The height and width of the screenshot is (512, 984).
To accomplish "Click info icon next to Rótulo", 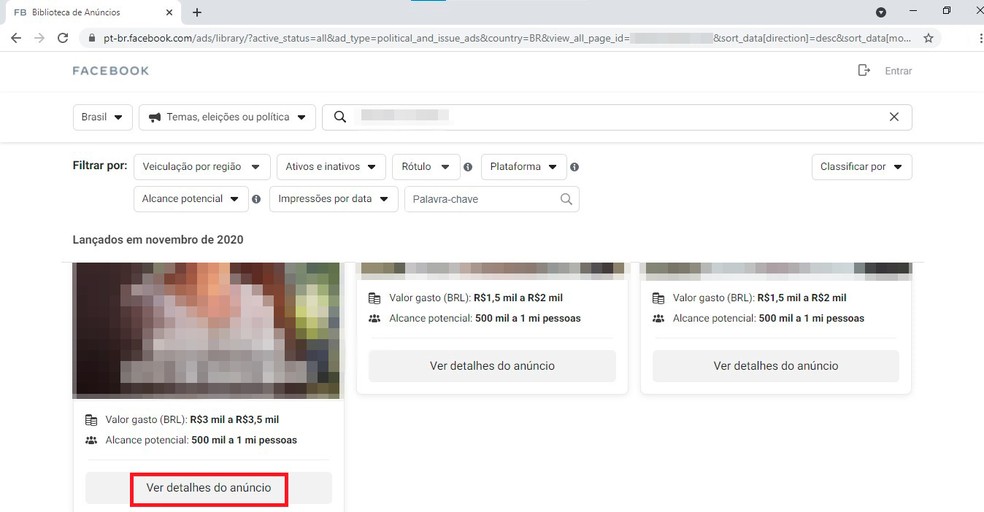I will click(468, 167).
